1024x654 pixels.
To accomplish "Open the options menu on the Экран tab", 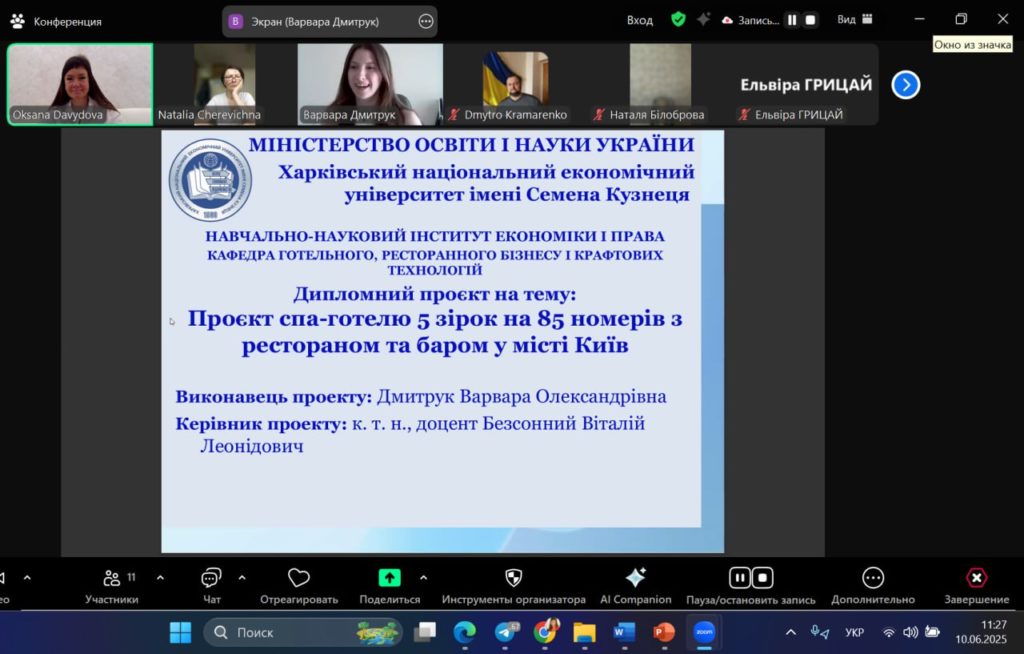I will click(426, 21).
